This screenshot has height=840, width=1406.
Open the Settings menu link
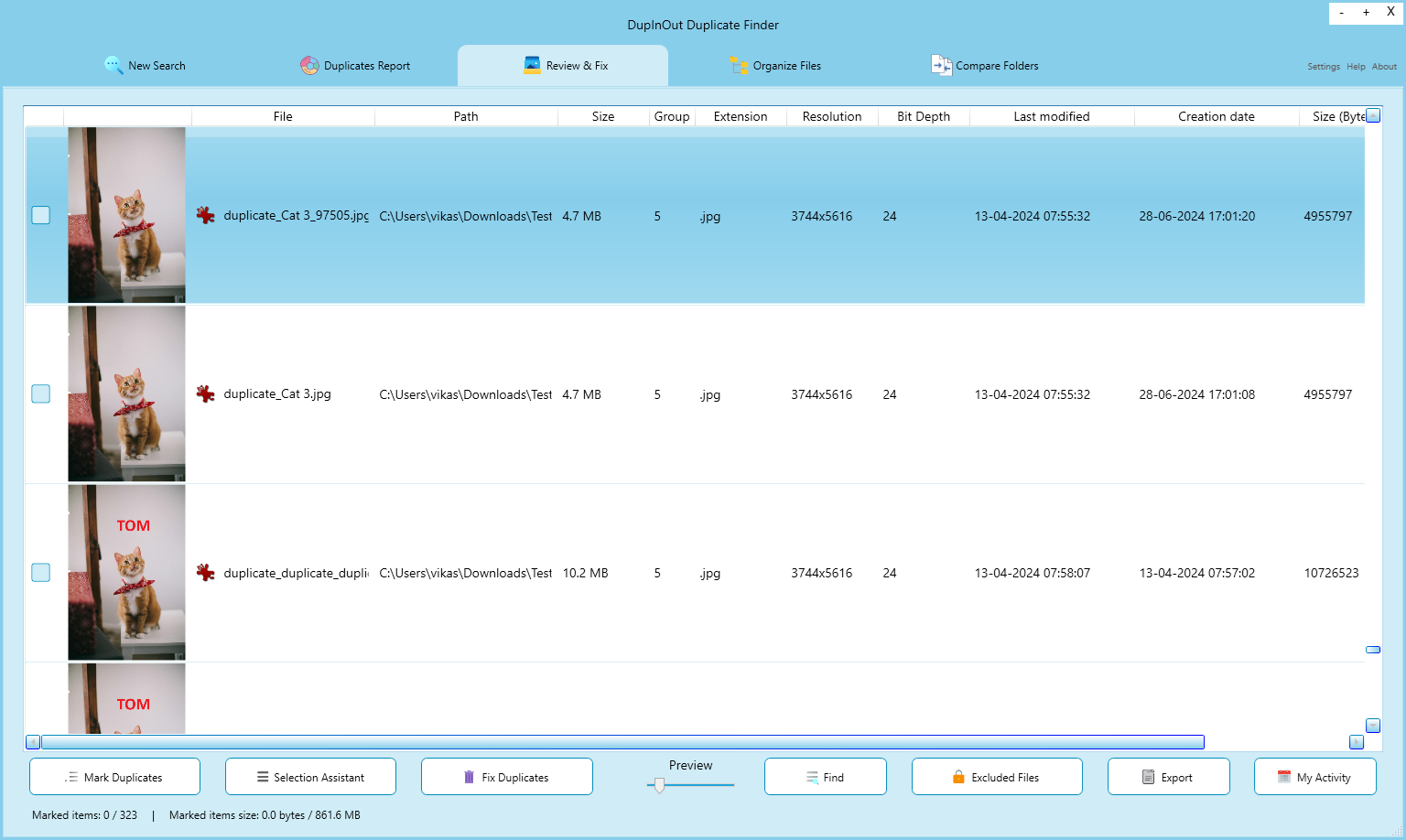(1323, 67)
